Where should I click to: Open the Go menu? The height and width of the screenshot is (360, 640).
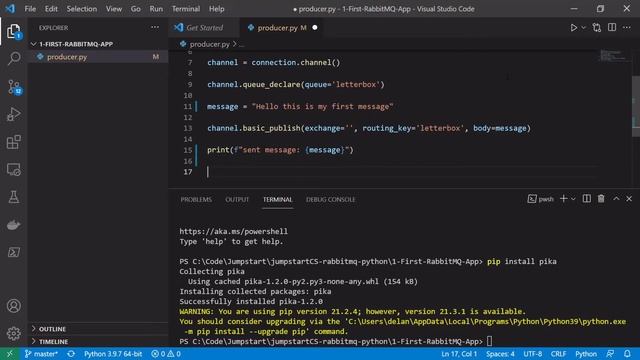pyautogui.click(x=136, y=9)
